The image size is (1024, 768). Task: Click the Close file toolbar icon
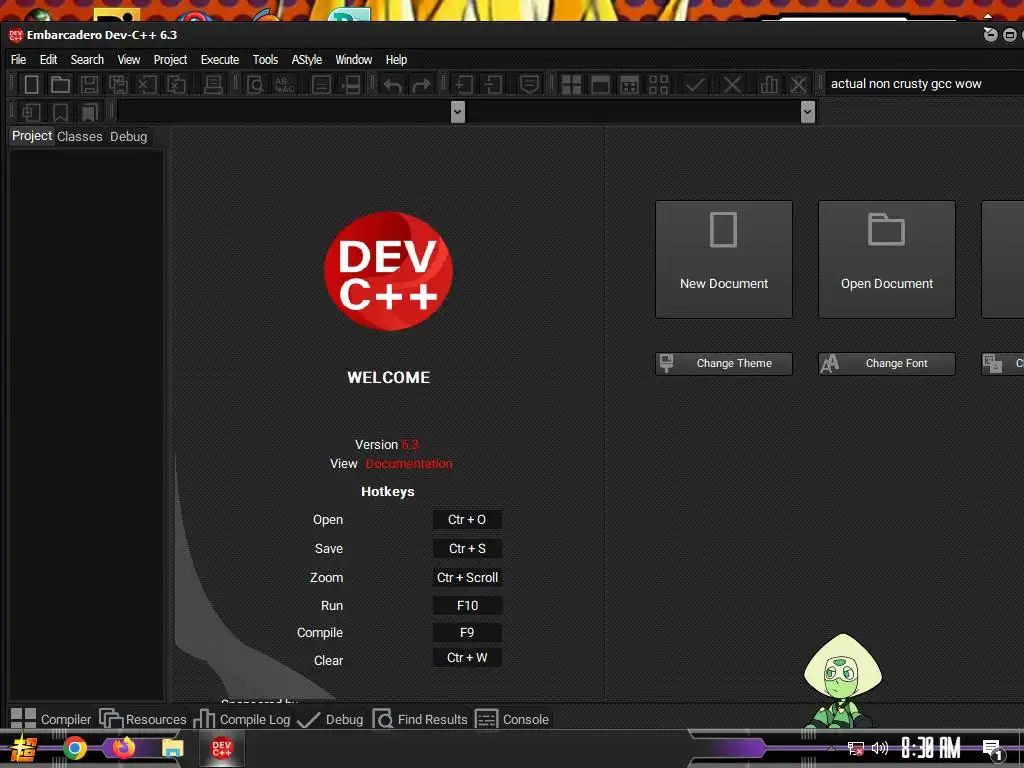pyautogui.click(x=147, y=84)
